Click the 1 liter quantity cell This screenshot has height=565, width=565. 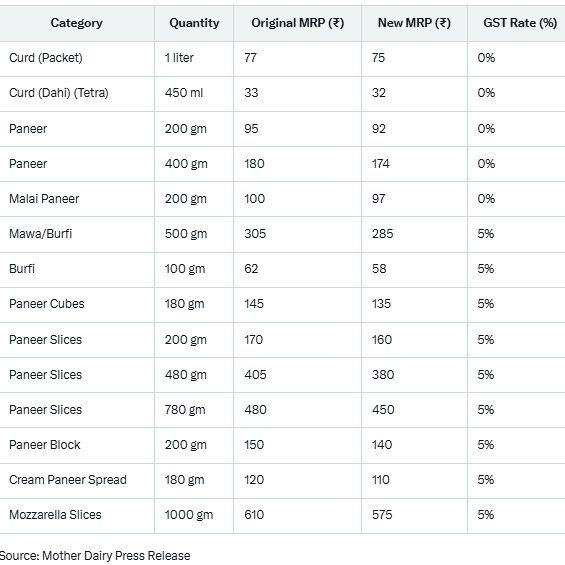(179, 58)
